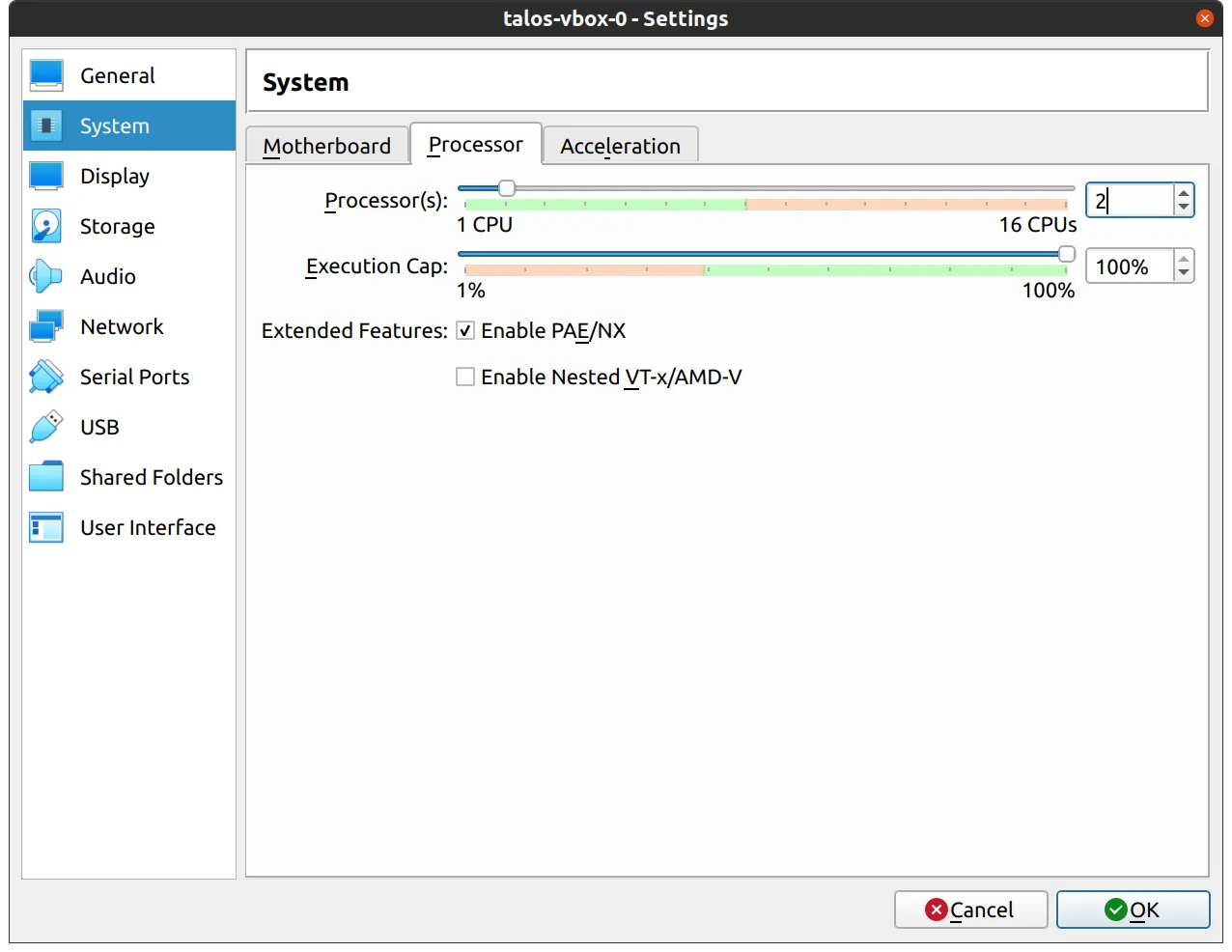Uncheck the Enable PAE/NX checkbox

(465, 331)
